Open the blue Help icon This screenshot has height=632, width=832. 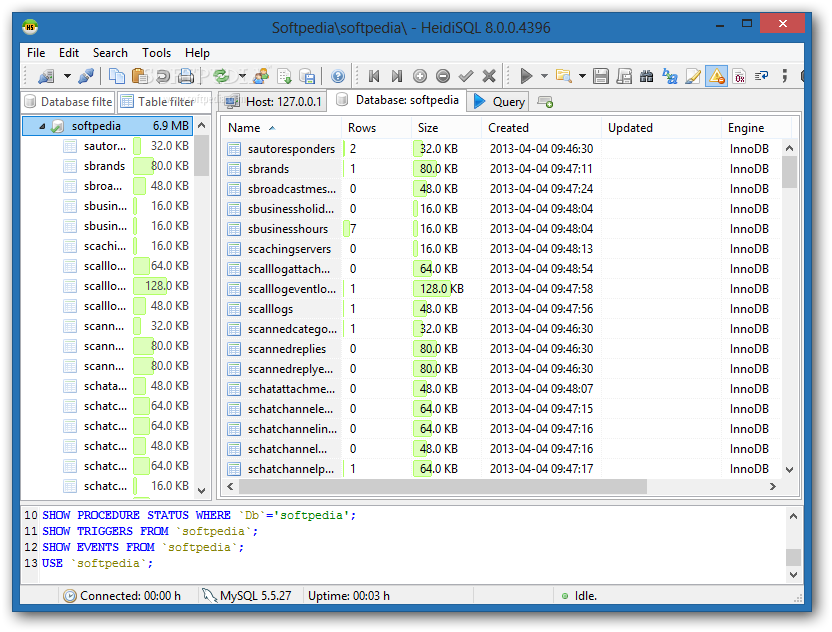click(337, 76)
